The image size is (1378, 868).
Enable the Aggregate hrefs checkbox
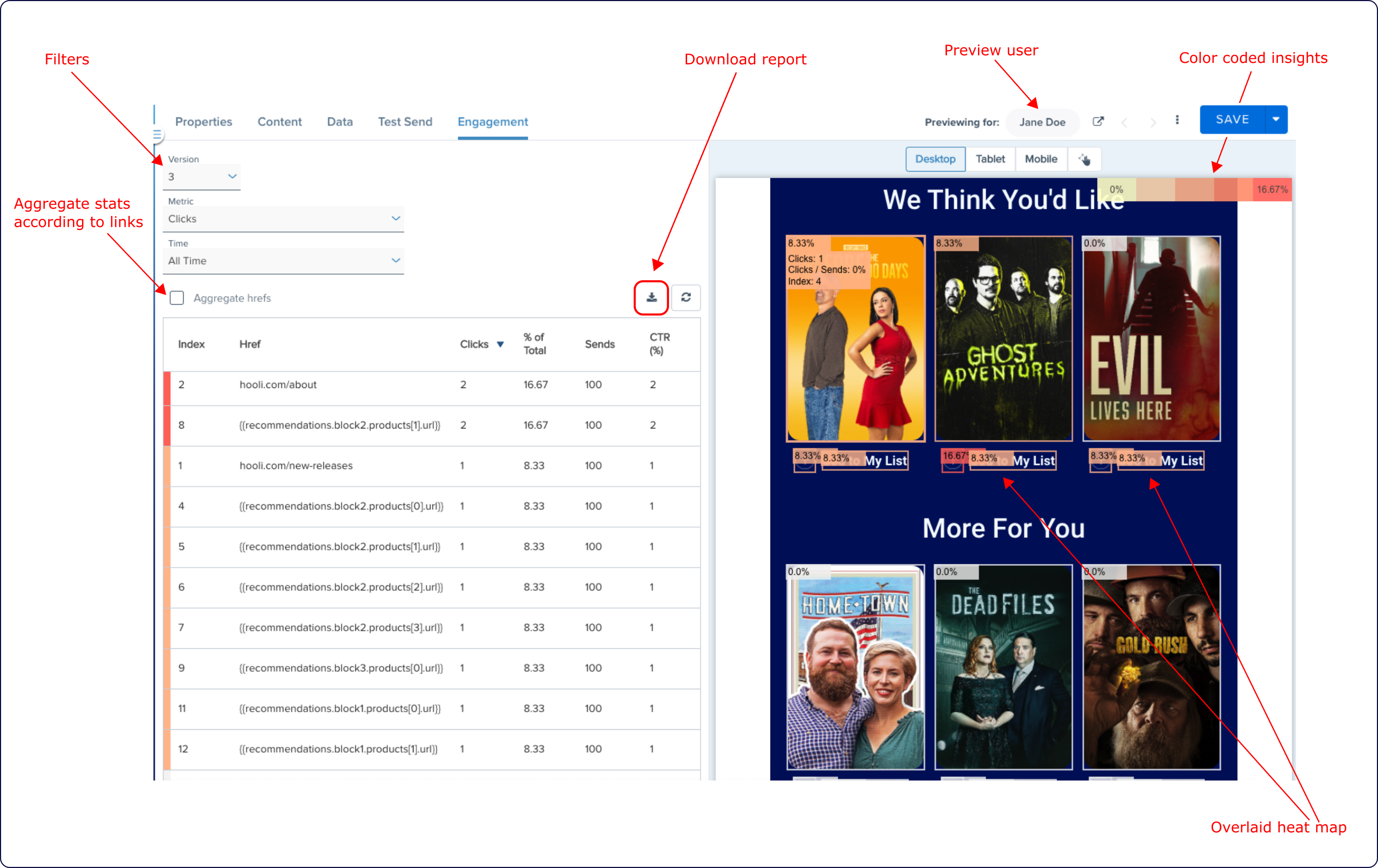[177, 298]
